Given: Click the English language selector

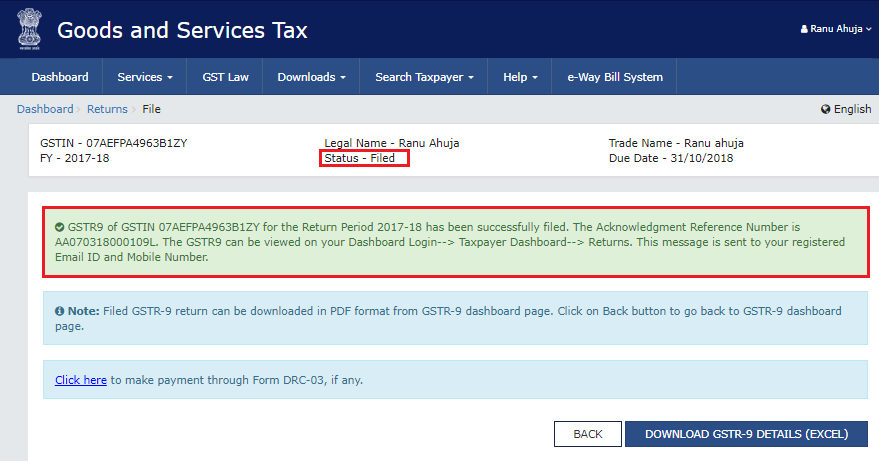Looking at the screenshot, I should [x=846, y=109].
